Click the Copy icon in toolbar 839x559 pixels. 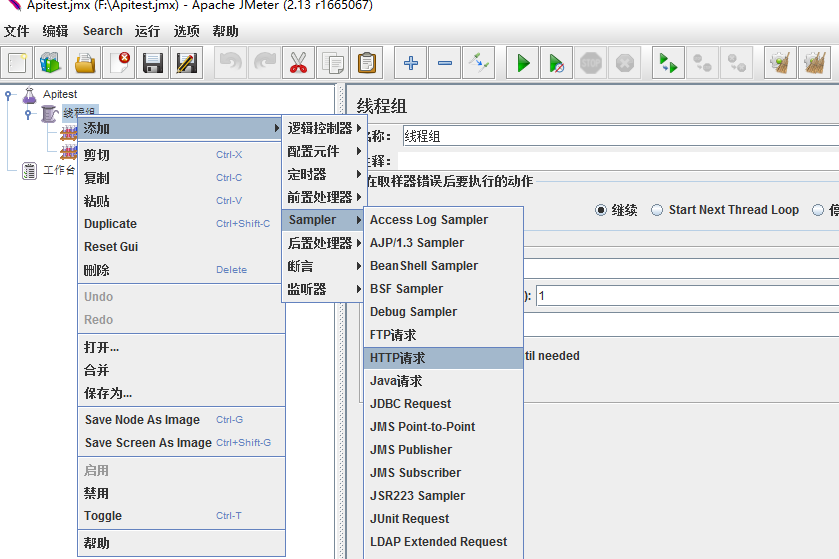point(333,63)
